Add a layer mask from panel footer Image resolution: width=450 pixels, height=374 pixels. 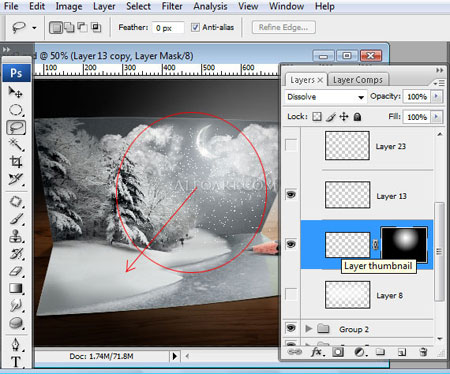[338, 352]
